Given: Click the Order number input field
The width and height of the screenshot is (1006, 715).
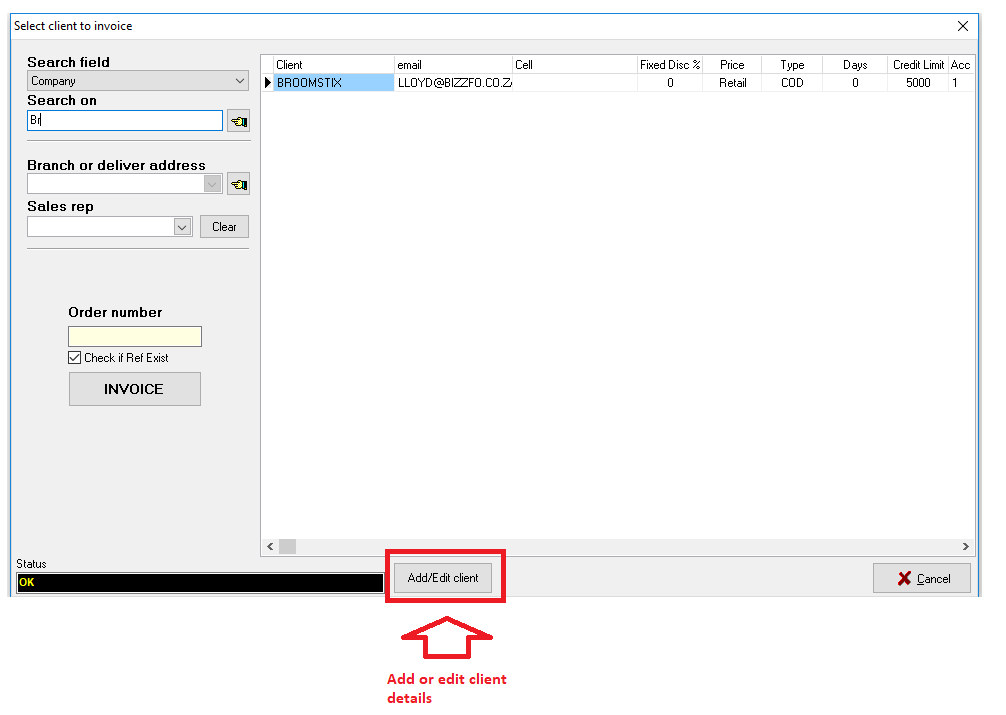Looking at the screenshot, I should pyautogui.click(x=135, y=337).
